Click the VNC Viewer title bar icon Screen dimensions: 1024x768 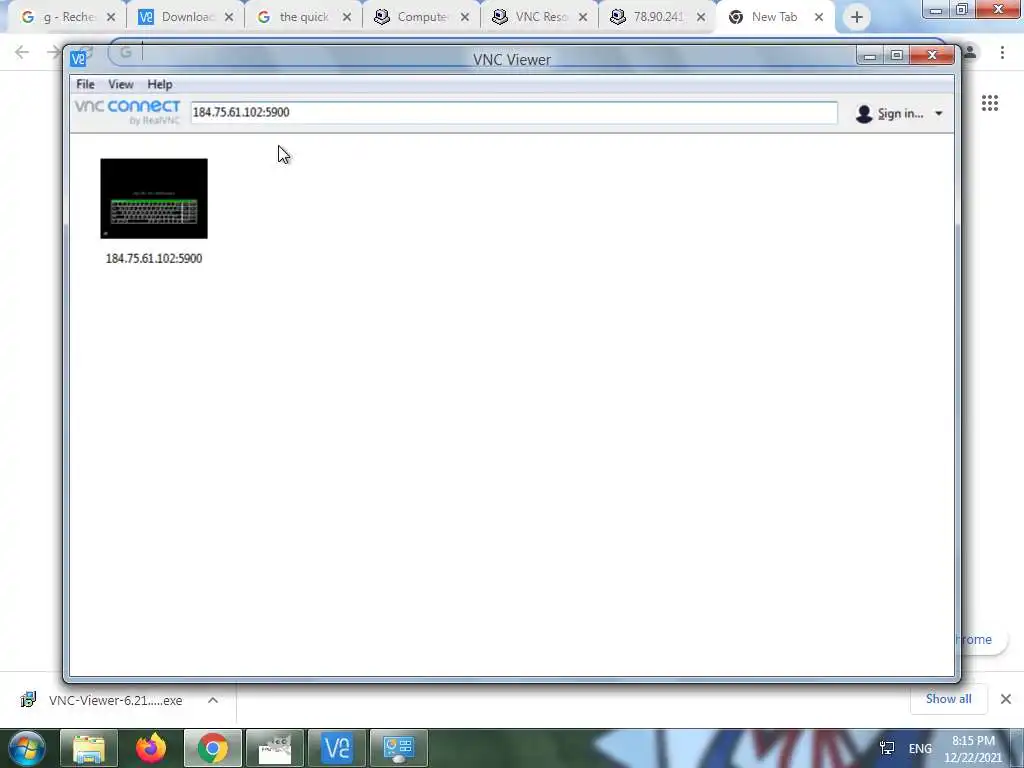78,59
